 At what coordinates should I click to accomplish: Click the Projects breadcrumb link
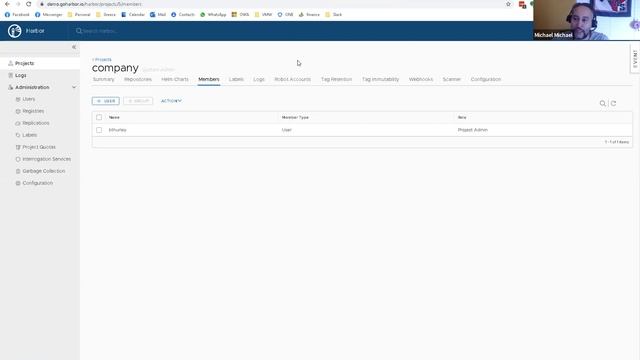click(x=102, y=60)
